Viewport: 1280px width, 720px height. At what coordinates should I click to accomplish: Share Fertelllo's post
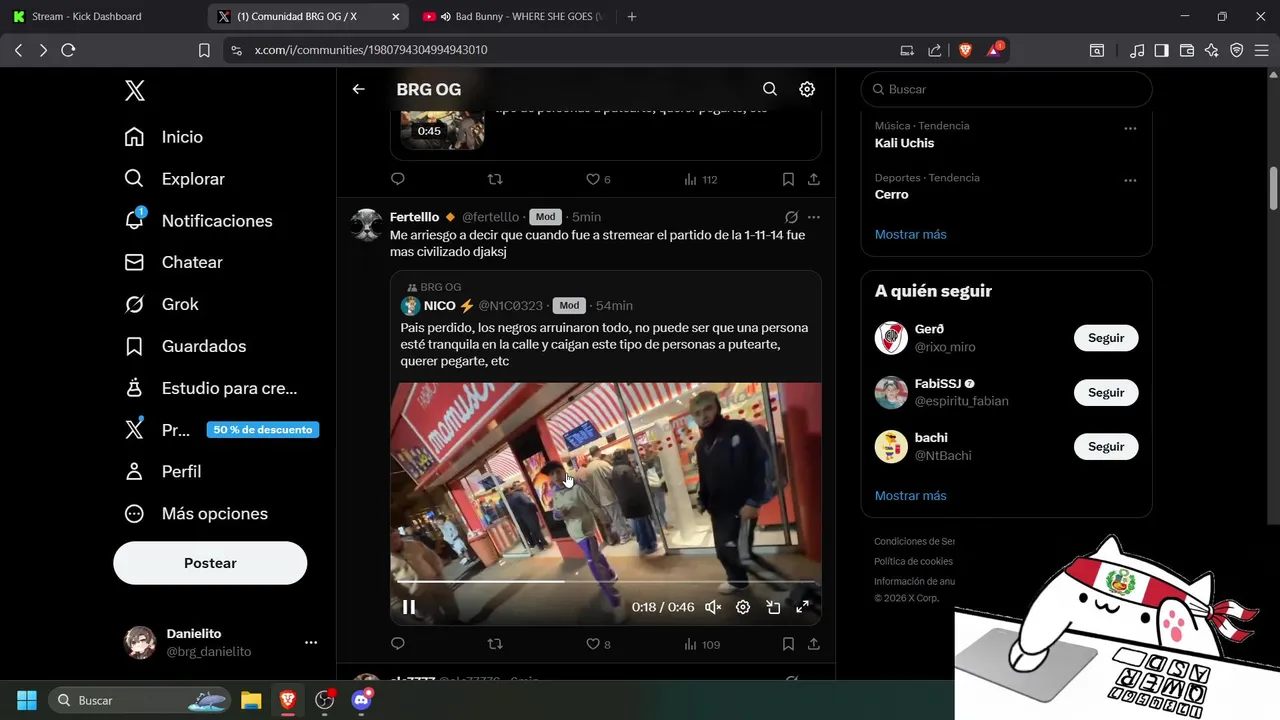pyautogui.click(x=814, y=644)
